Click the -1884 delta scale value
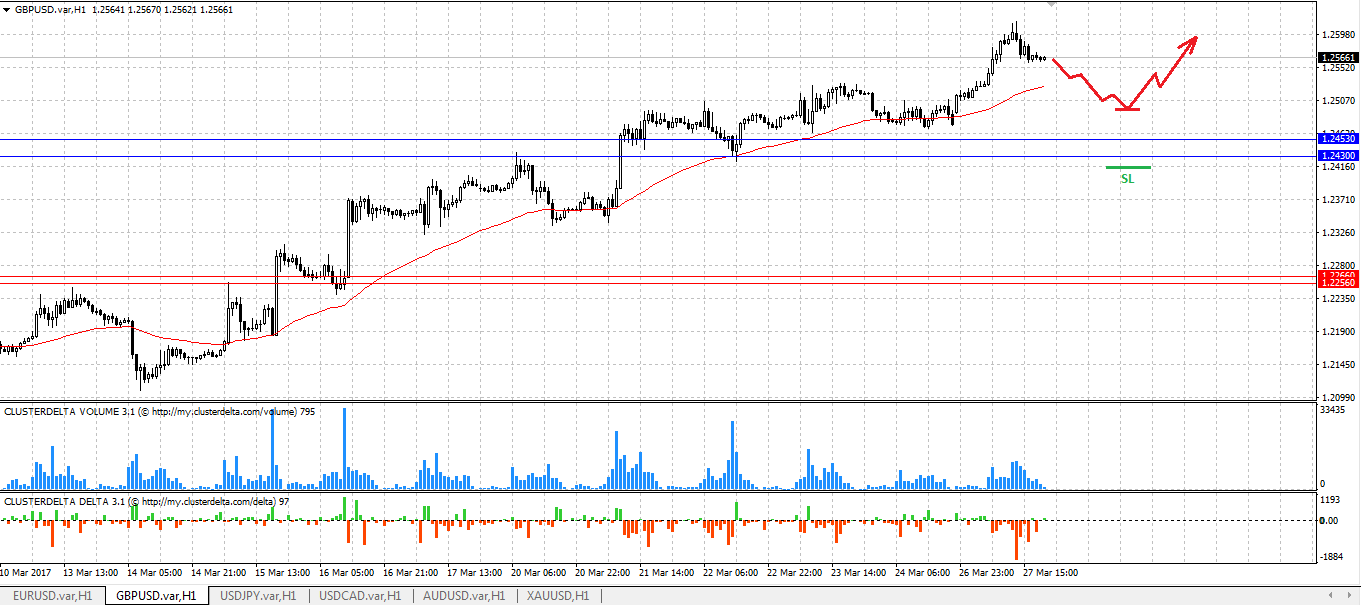Viewport: 1361px width, 605px height. click(1334, 557)
